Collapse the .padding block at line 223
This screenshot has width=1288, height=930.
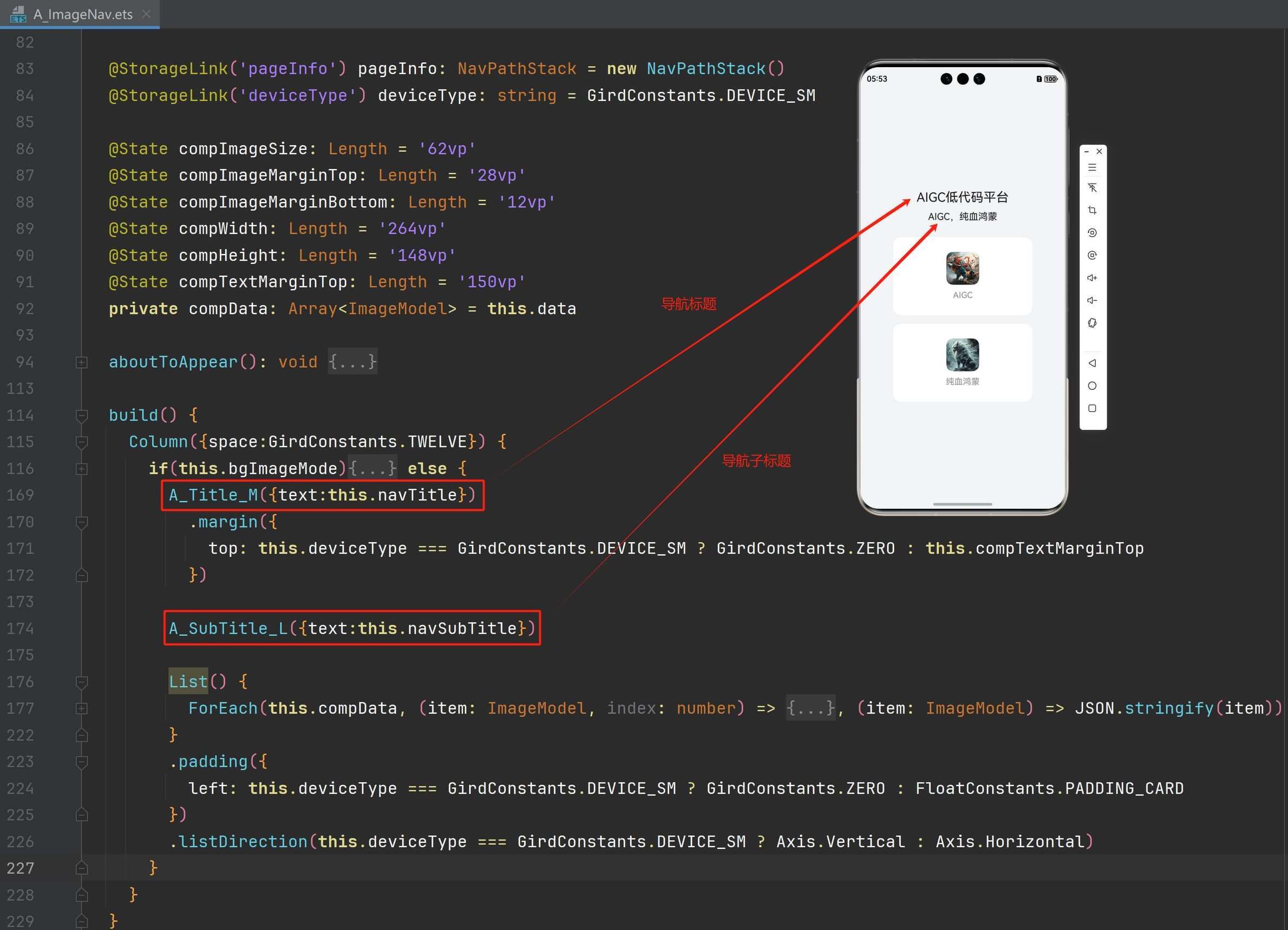pyautogui.click(x=81, y=762)
